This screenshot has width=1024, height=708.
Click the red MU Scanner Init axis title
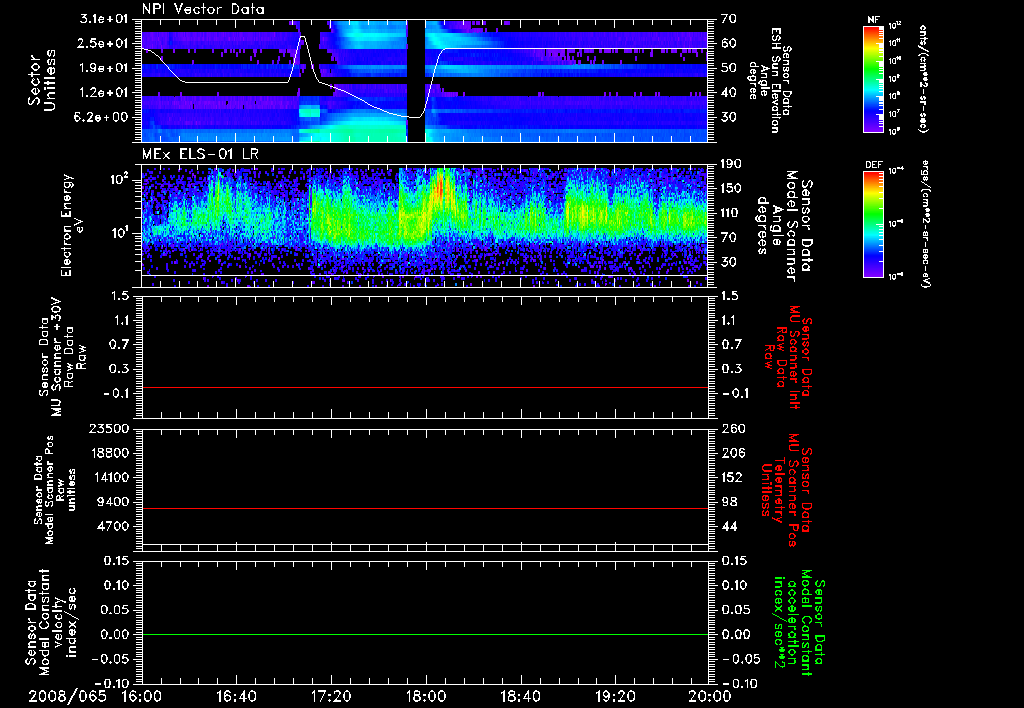[x=789, y=357]
